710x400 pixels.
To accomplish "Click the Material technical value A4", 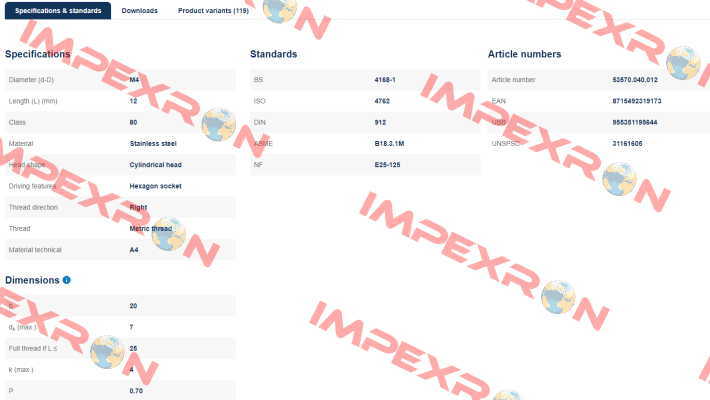I will [134, 250].
